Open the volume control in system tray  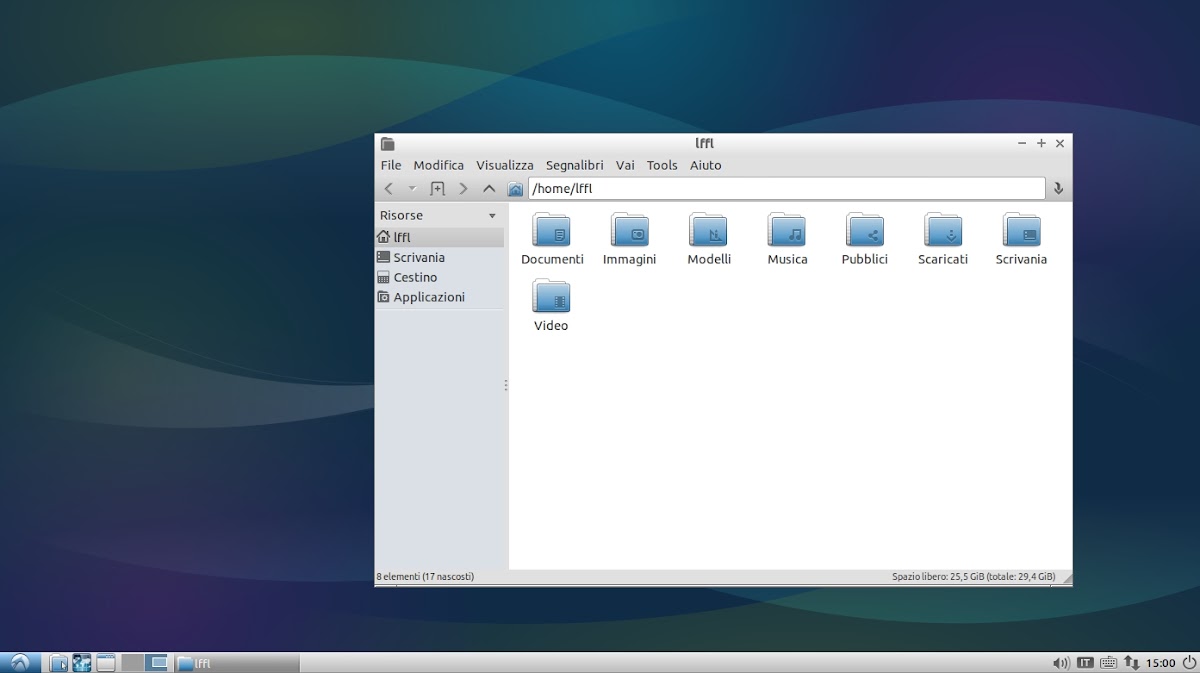(x=1061, y=662)
